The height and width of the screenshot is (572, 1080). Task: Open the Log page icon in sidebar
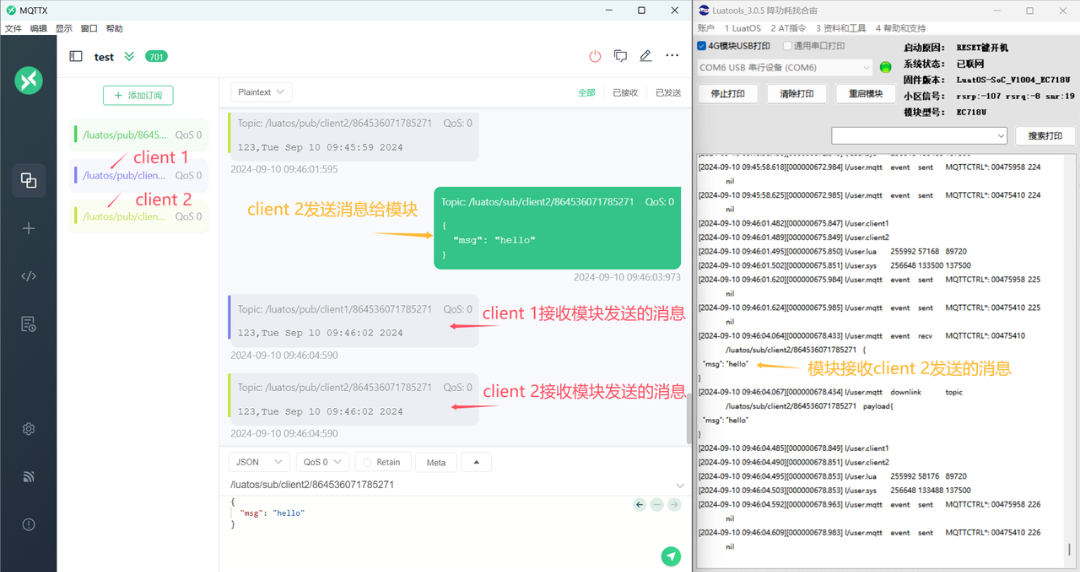click(28, 324)
